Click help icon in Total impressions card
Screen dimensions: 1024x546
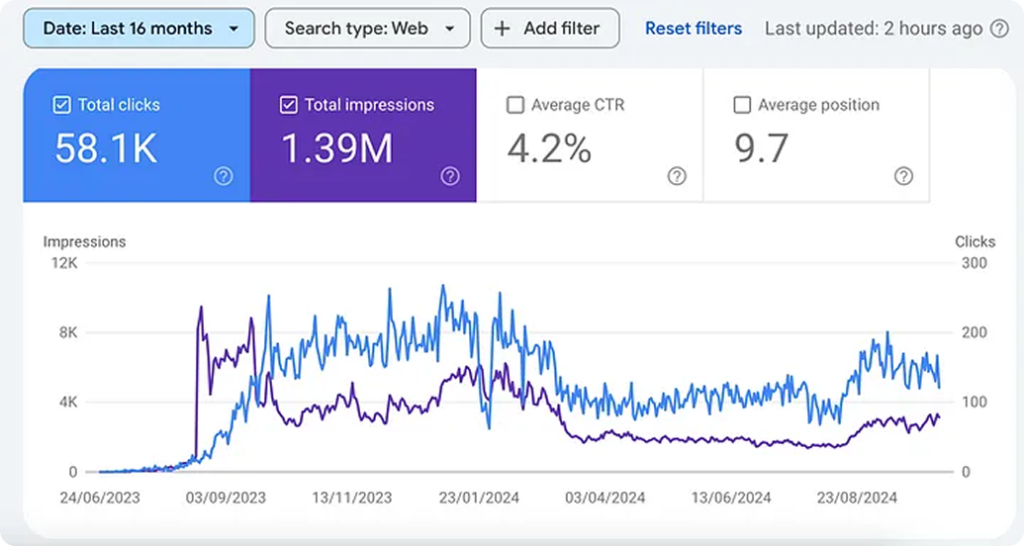[450, 176]
